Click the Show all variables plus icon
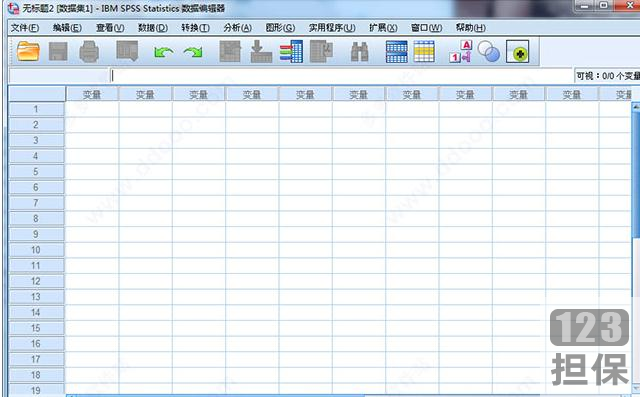 pos(518,51)
